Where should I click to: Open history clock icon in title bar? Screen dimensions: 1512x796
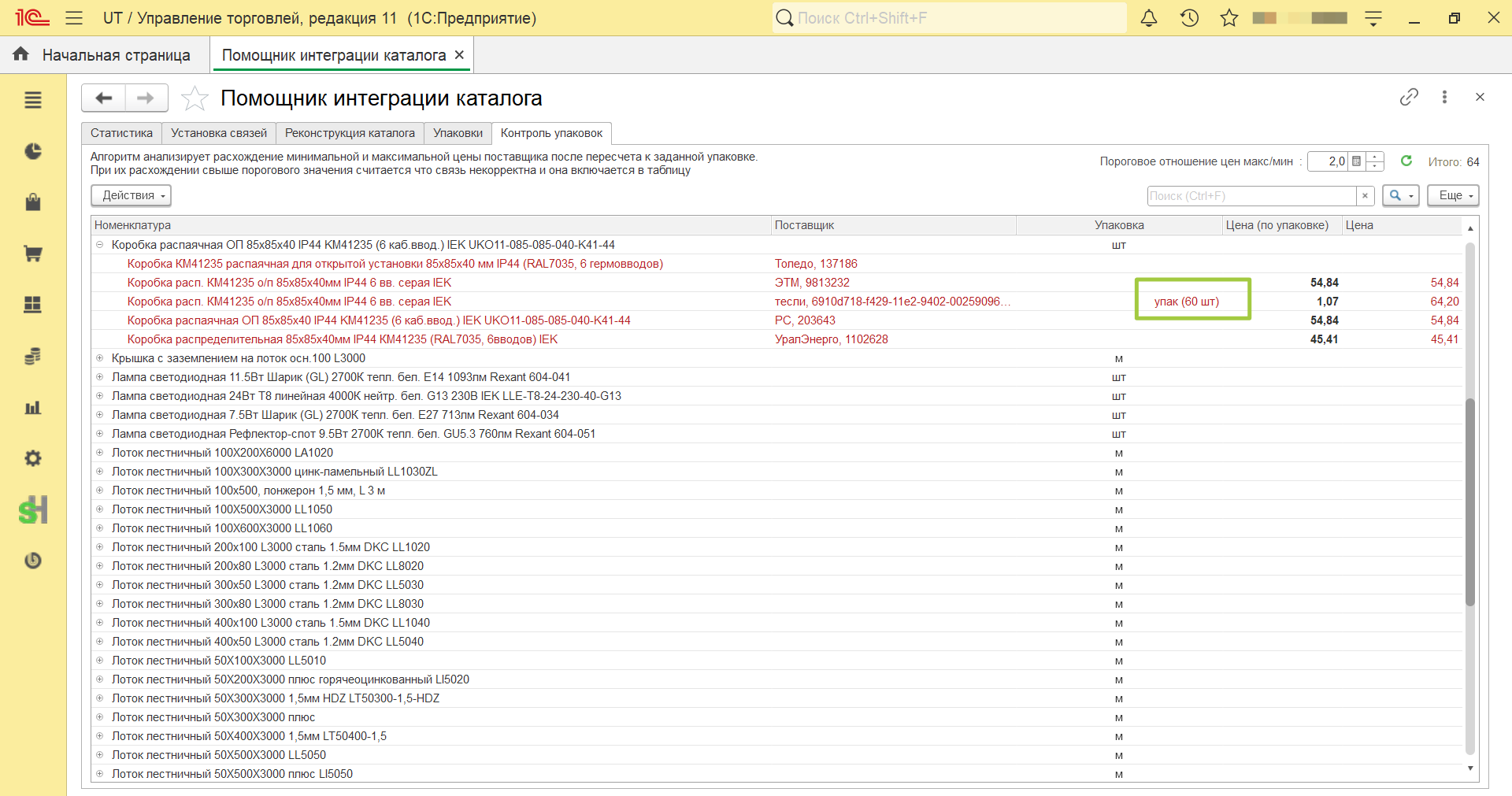tap(1189, 18)
